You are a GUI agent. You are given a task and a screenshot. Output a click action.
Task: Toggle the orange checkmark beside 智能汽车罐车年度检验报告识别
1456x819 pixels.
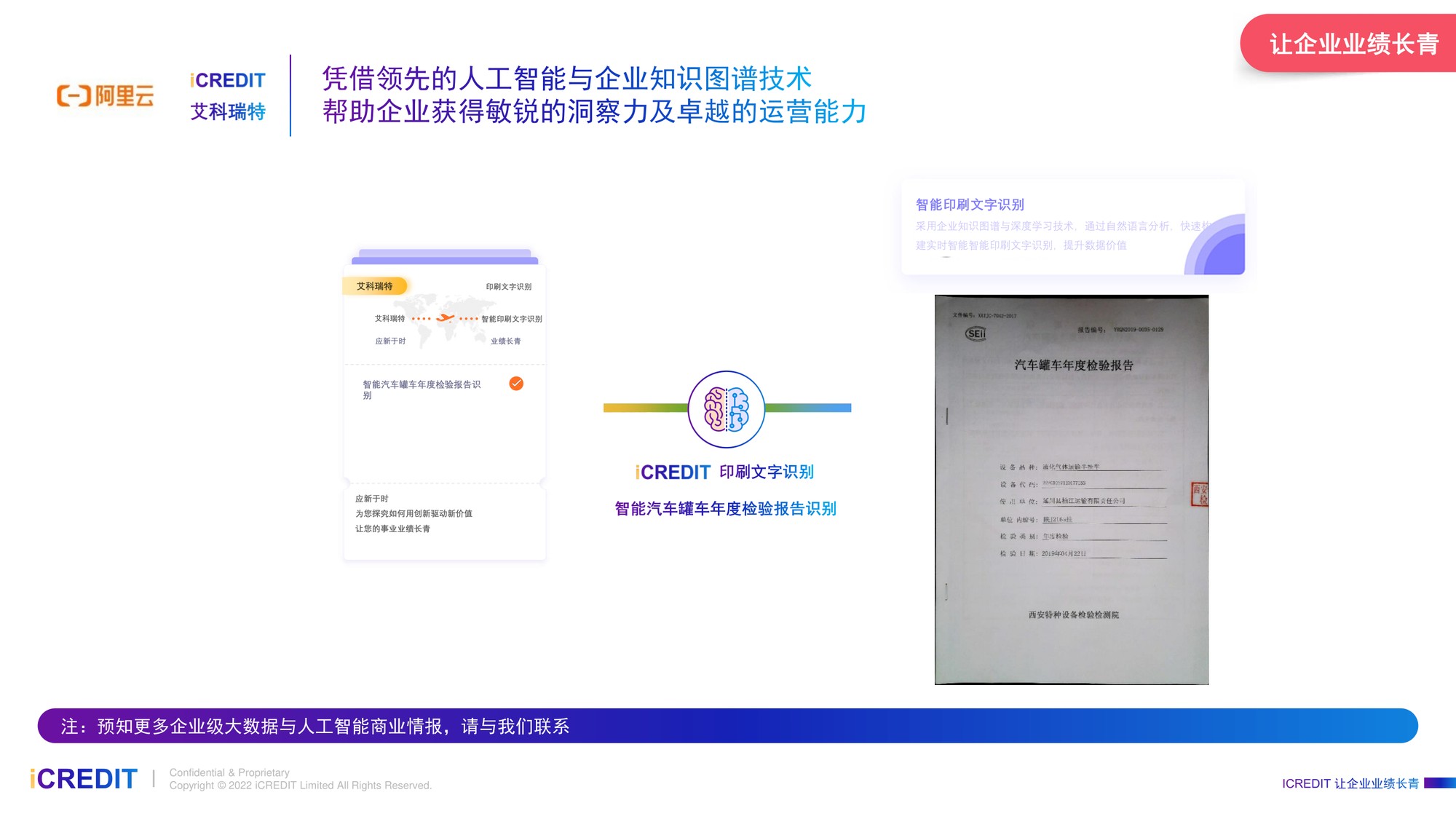(516, 384)
